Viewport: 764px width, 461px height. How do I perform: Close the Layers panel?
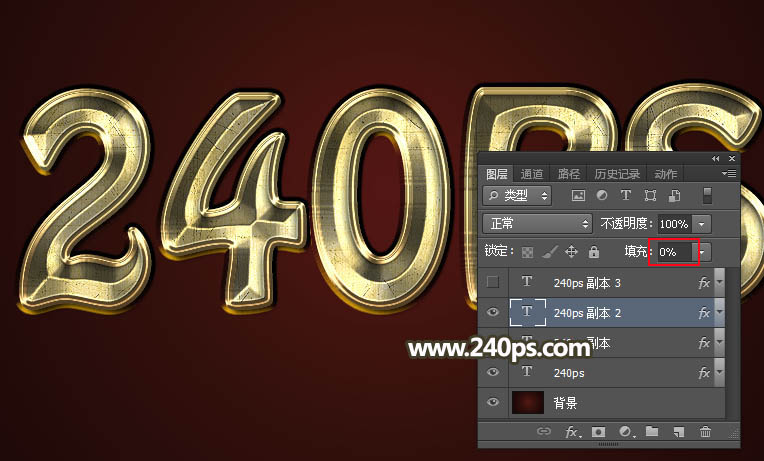[x=732, y=159]
